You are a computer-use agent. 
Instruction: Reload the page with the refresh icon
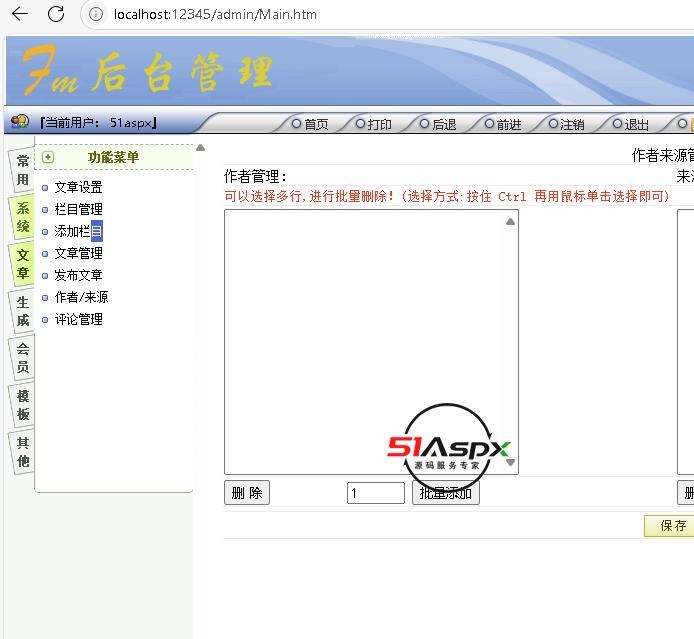(56, 14)
